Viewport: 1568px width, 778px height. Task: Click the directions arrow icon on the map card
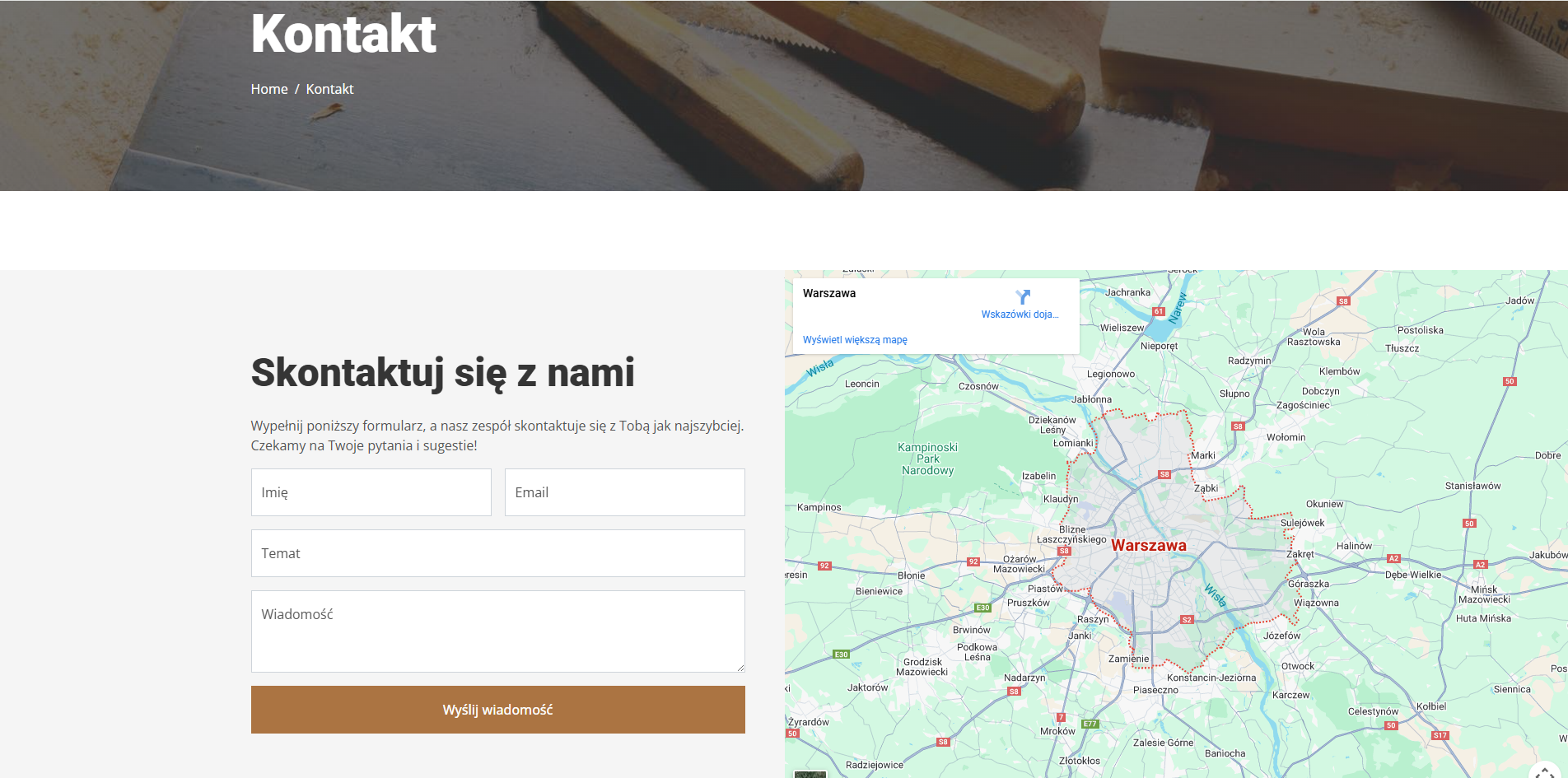(x=1022, y=297)
